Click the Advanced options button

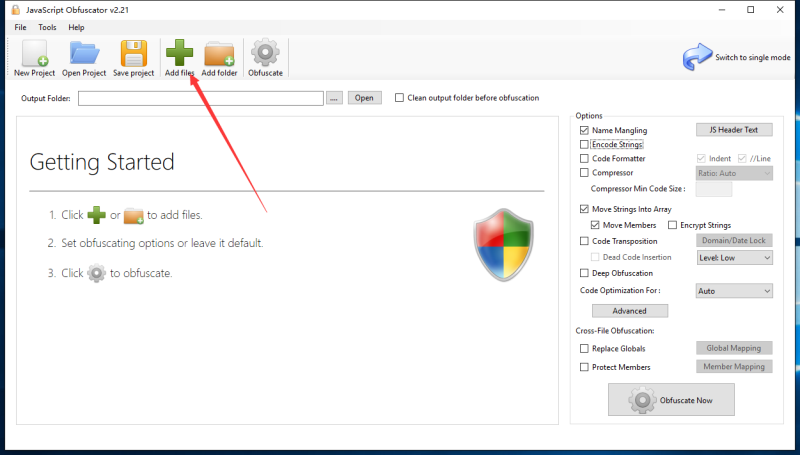[629, 311]
